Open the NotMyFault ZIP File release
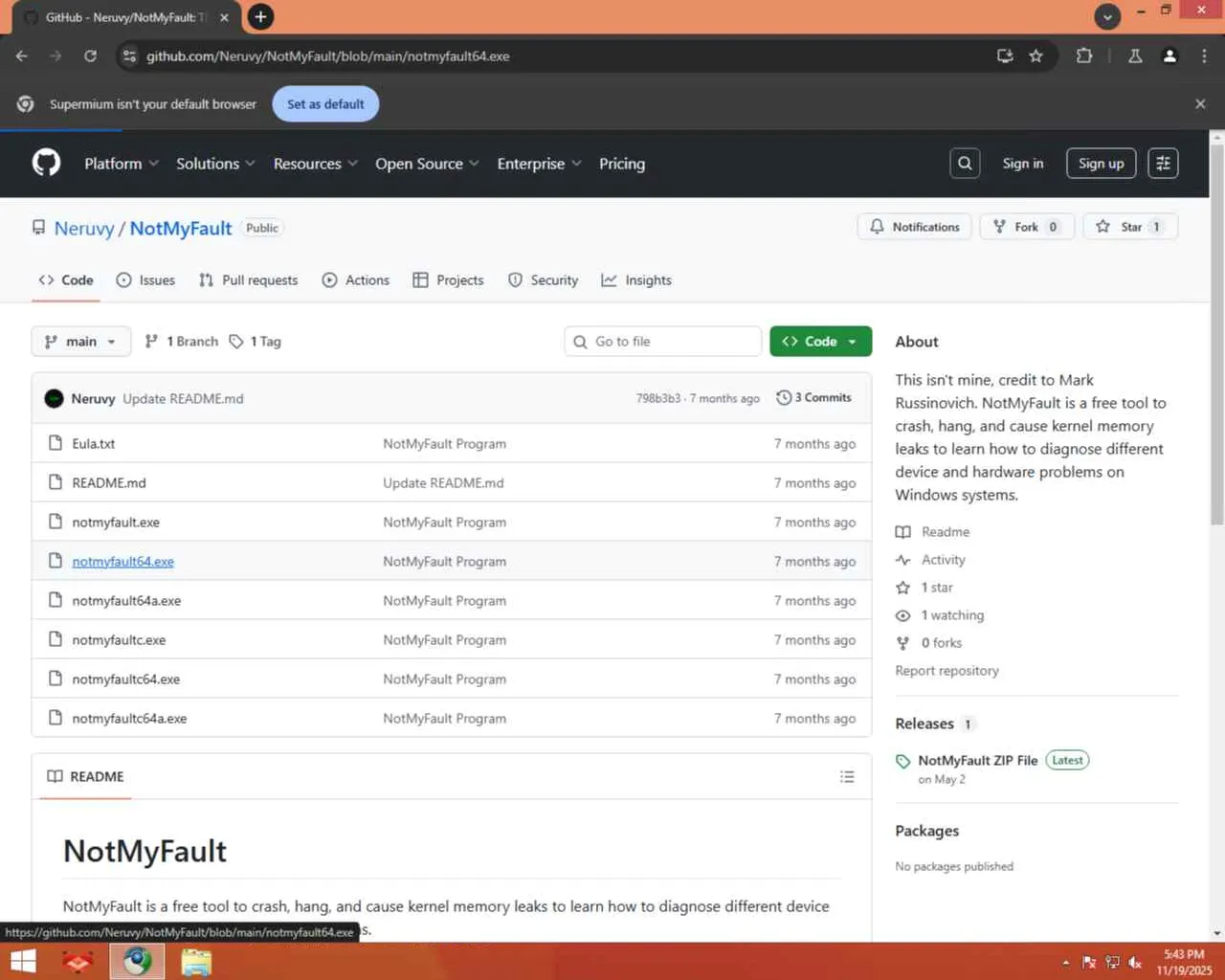 (x=978, y=761)
